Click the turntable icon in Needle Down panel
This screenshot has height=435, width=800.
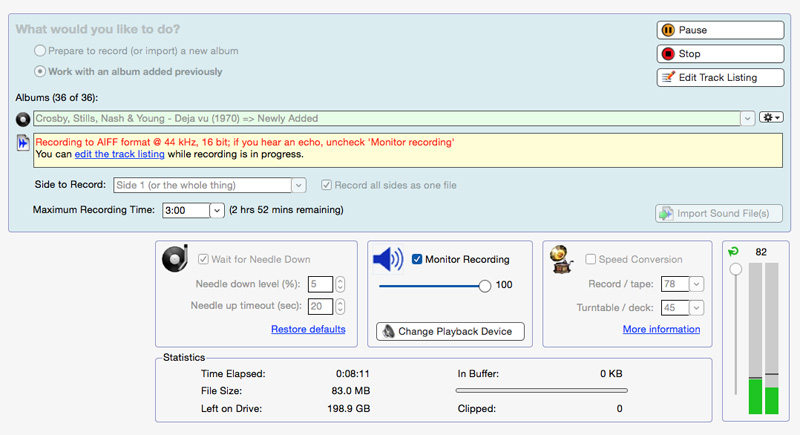(174, 260)
